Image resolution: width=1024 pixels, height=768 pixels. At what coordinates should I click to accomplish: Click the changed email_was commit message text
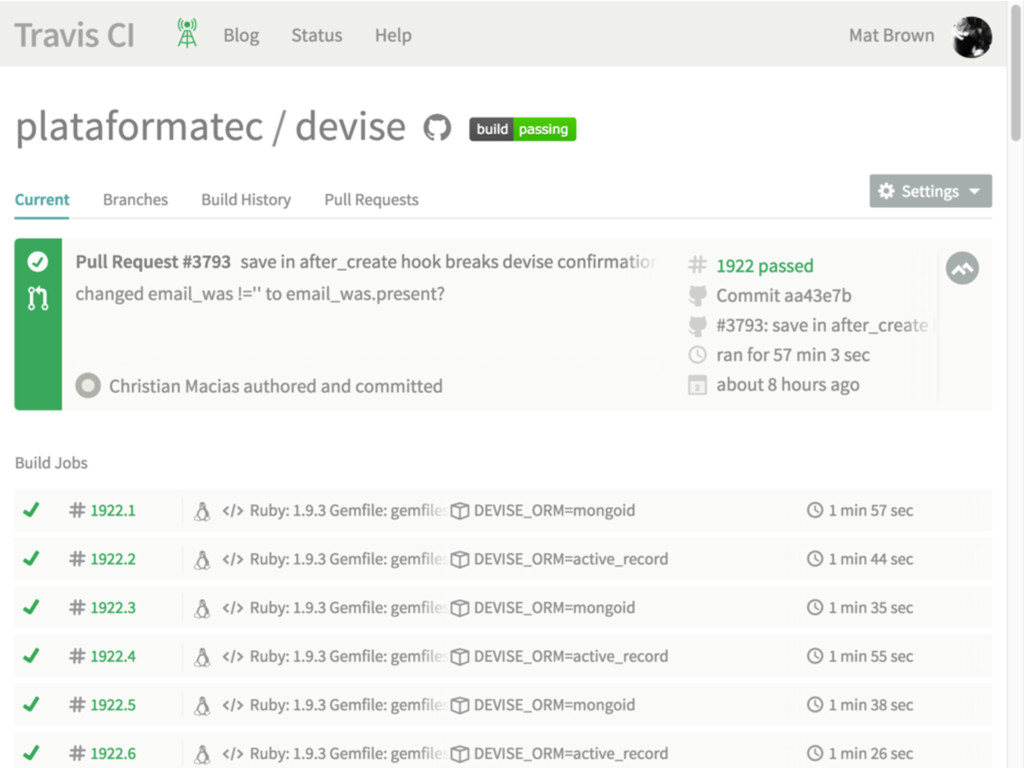click(260, 294)
